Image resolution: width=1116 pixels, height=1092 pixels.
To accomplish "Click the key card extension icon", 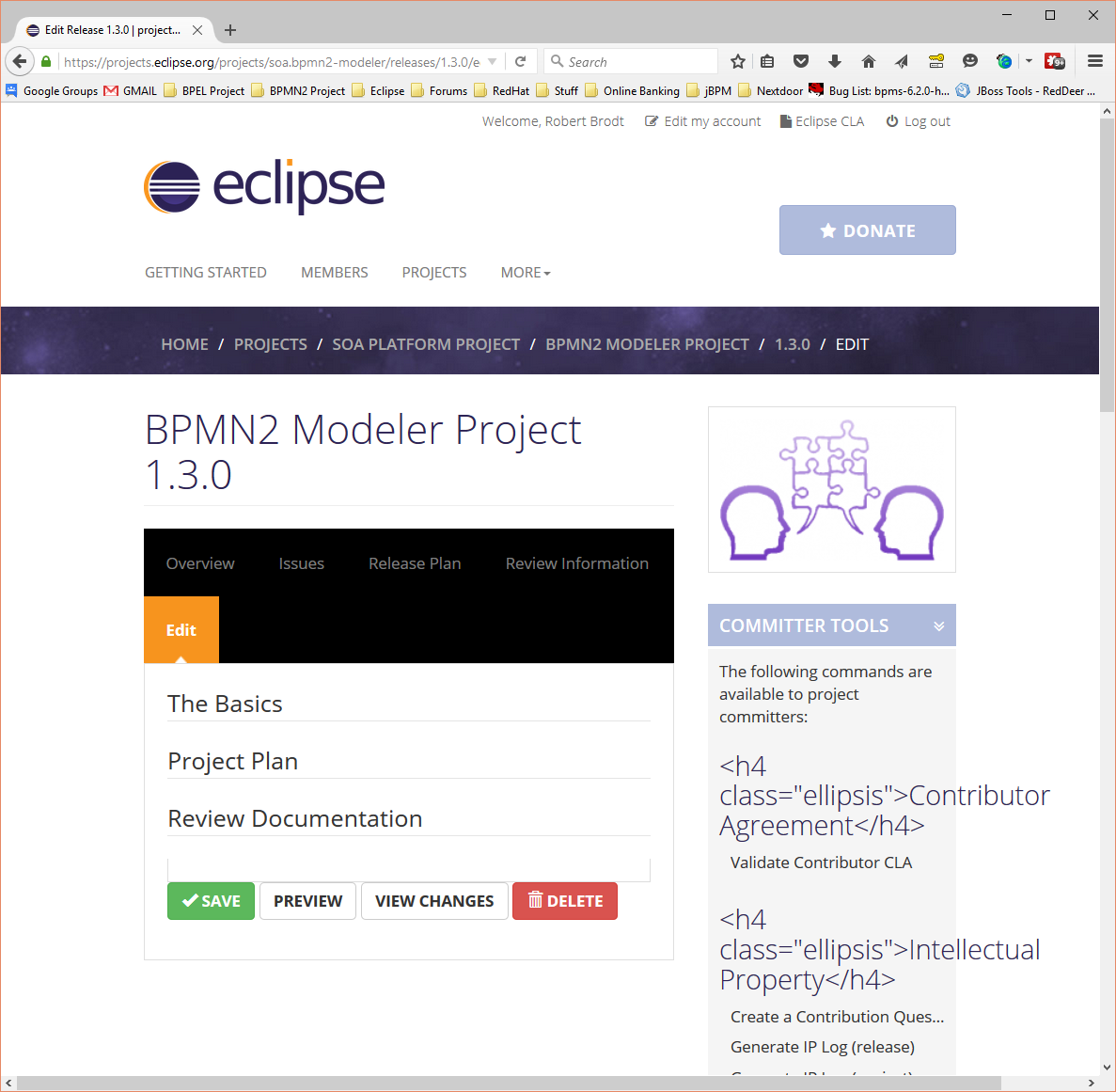I will [935, 62].
